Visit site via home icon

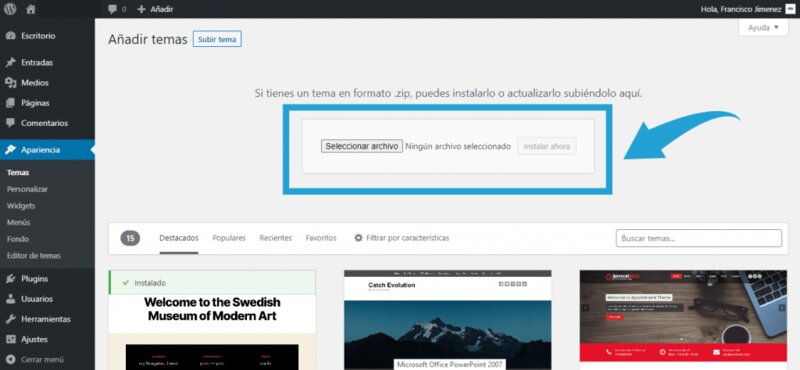[x=31, y=9]
